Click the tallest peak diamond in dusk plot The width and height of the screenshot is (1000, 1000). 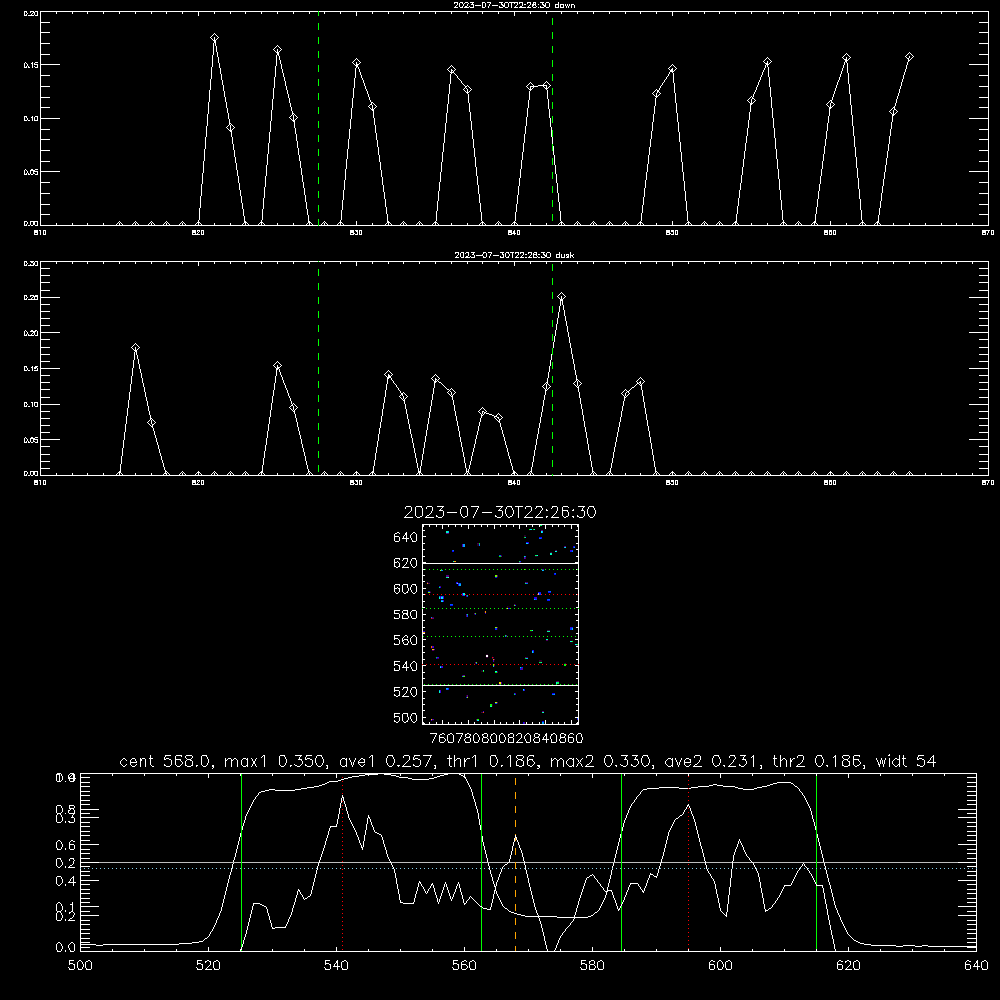click(561, 297)
